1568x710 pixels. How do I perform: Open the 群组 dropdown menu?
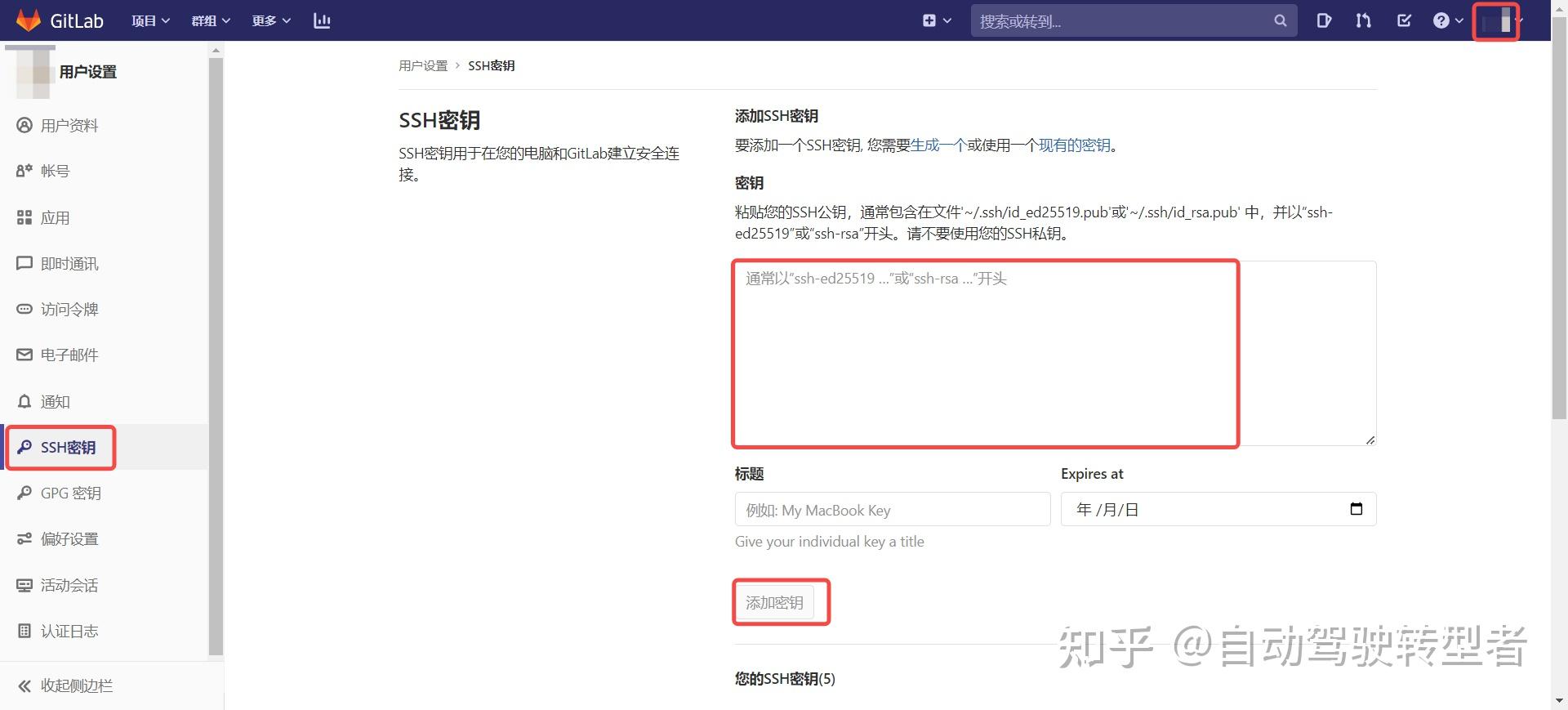coord(211,20)
